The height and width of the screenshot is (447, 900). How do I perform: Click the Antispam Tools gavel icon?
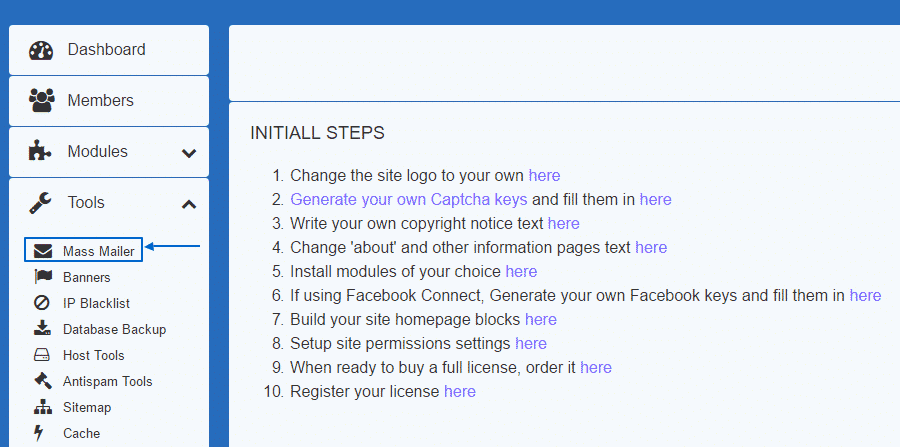tap(43, 381)
